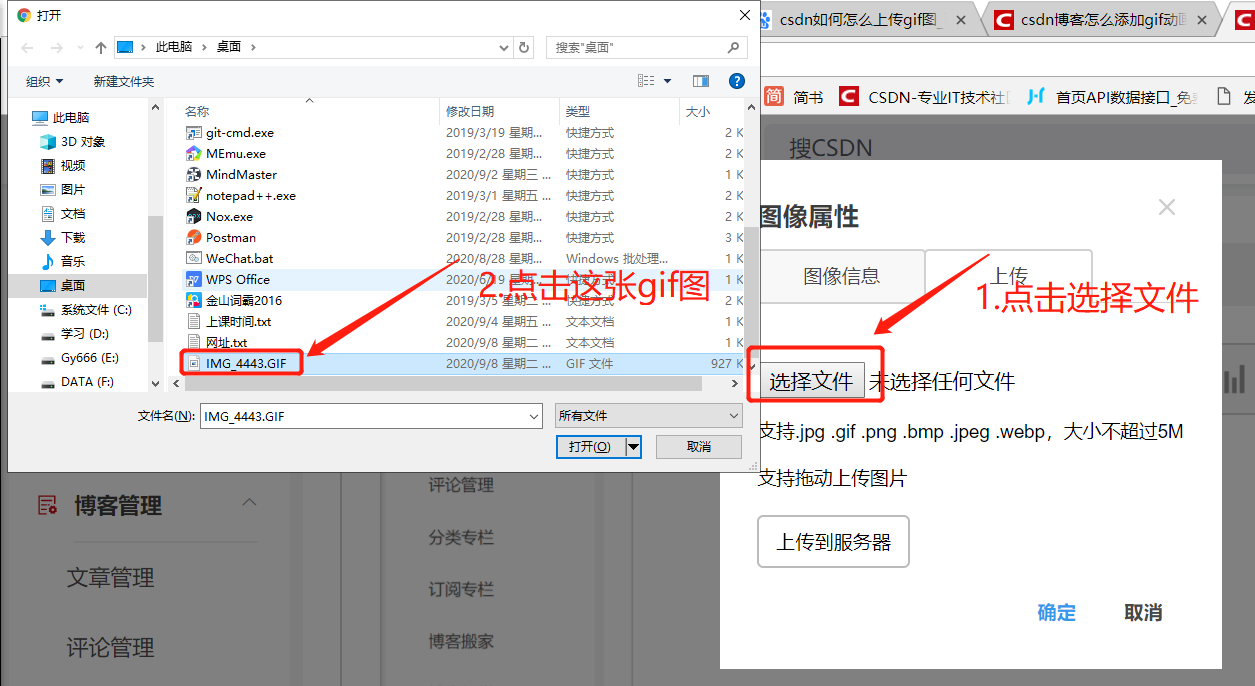The width and height of the screenshot is (1255, 686).
Task: Click the MindMaster shortcut icon
Action: point(193,174)
